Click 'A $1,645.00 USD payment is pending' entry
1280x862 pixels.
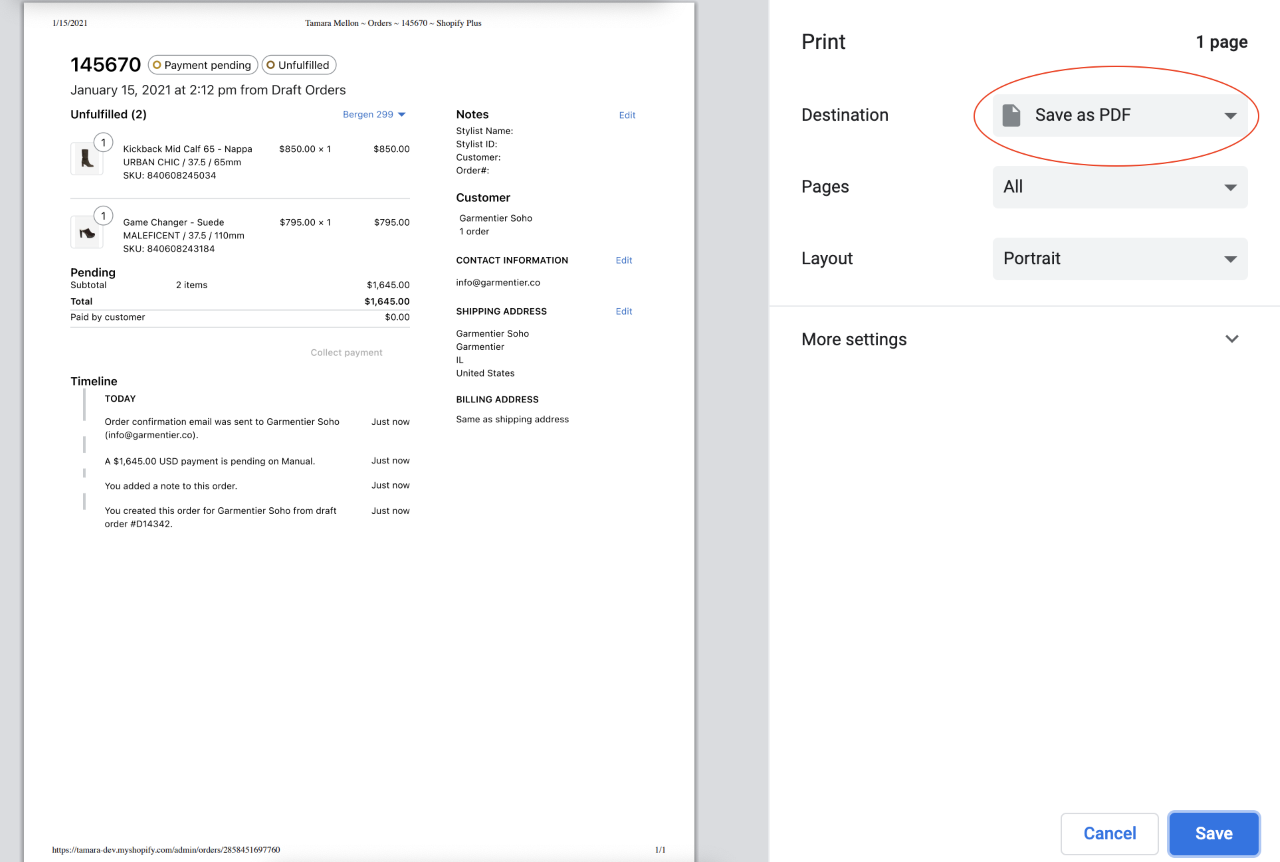[x=210, y=461]
